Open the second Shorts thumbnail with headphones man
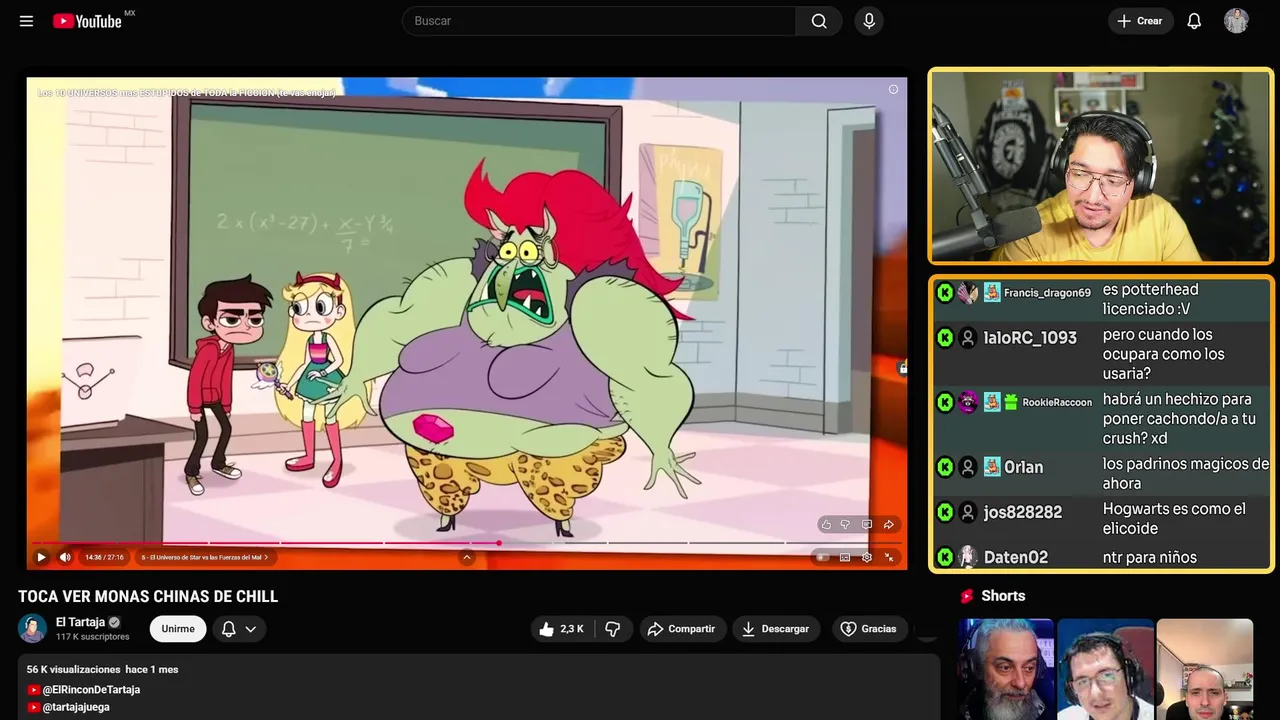The height and width of the screenshot is (720, 1280). pos(1105,669)
